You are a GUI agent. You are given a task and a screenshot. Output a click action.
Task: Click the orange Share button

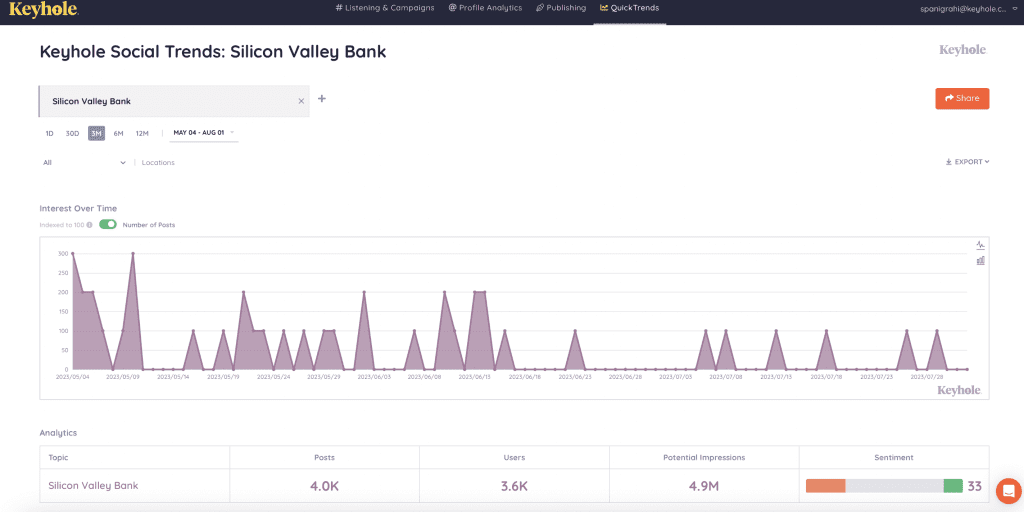click(962, 99)
